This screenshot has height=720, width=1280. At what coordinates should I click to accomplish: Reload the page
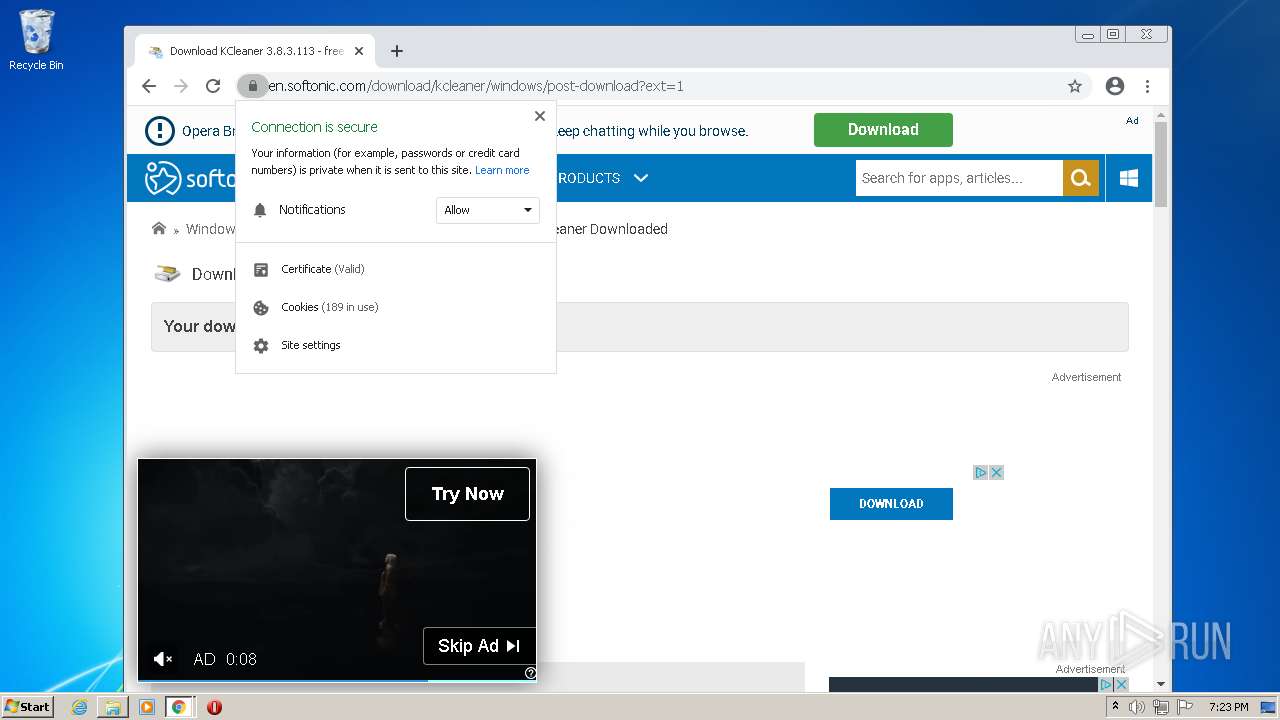click(213, 86)
